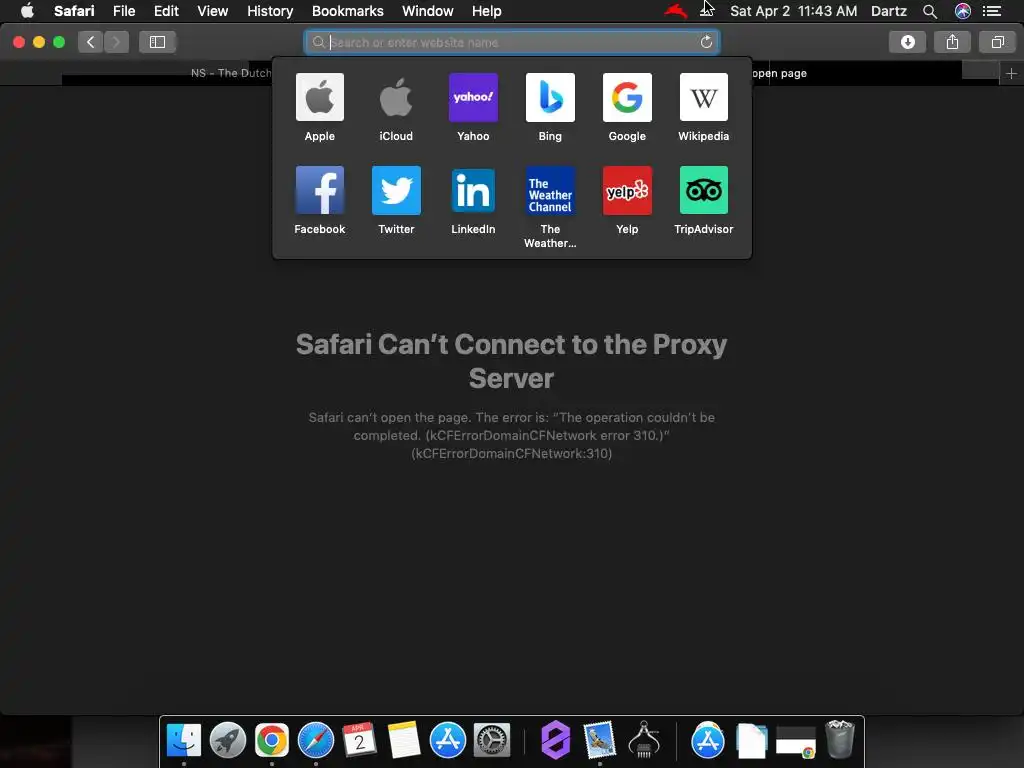Open The Weather Channel favorite tile
Screen dimensions: 1024x768
tap(550, 190)
